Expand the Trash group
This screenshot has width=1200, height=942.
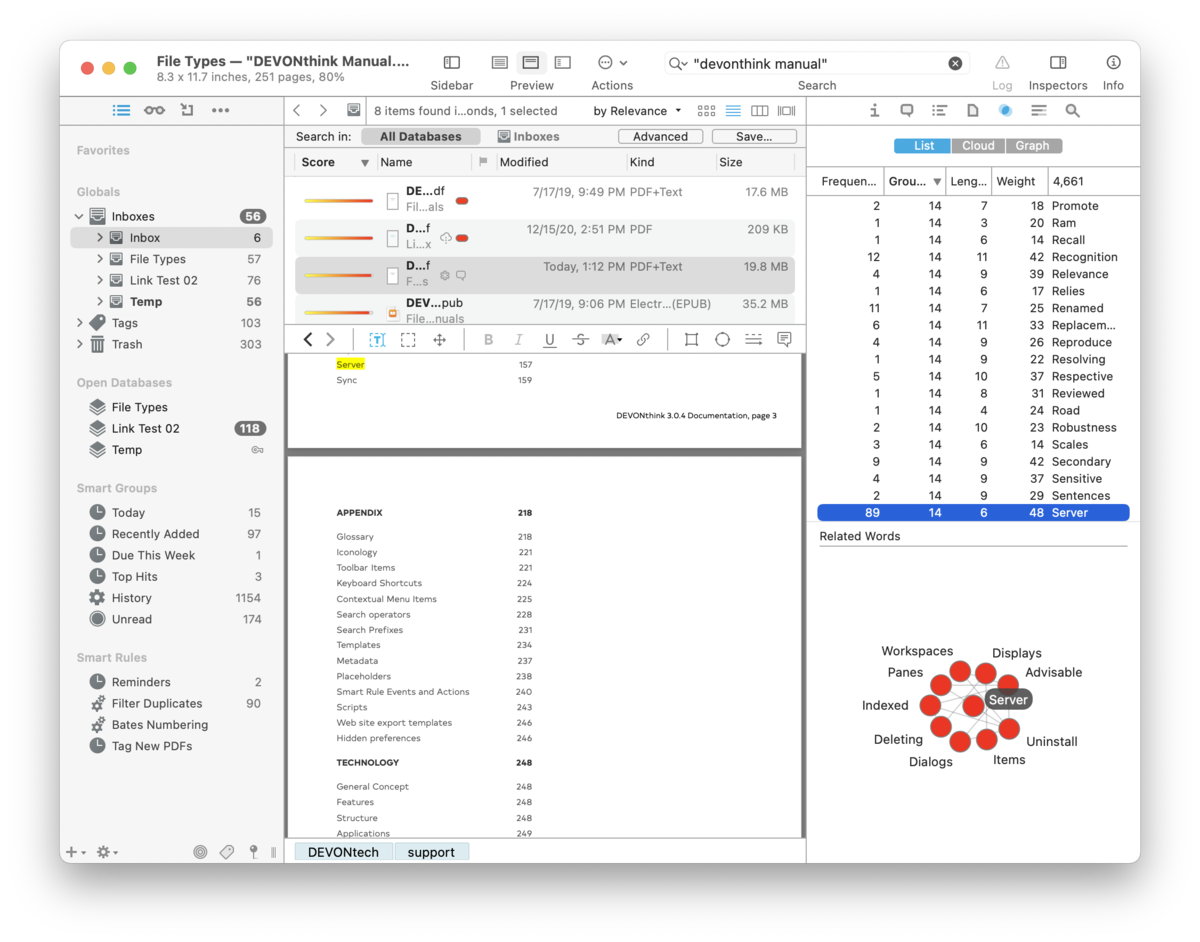click(x=79, y=344)
